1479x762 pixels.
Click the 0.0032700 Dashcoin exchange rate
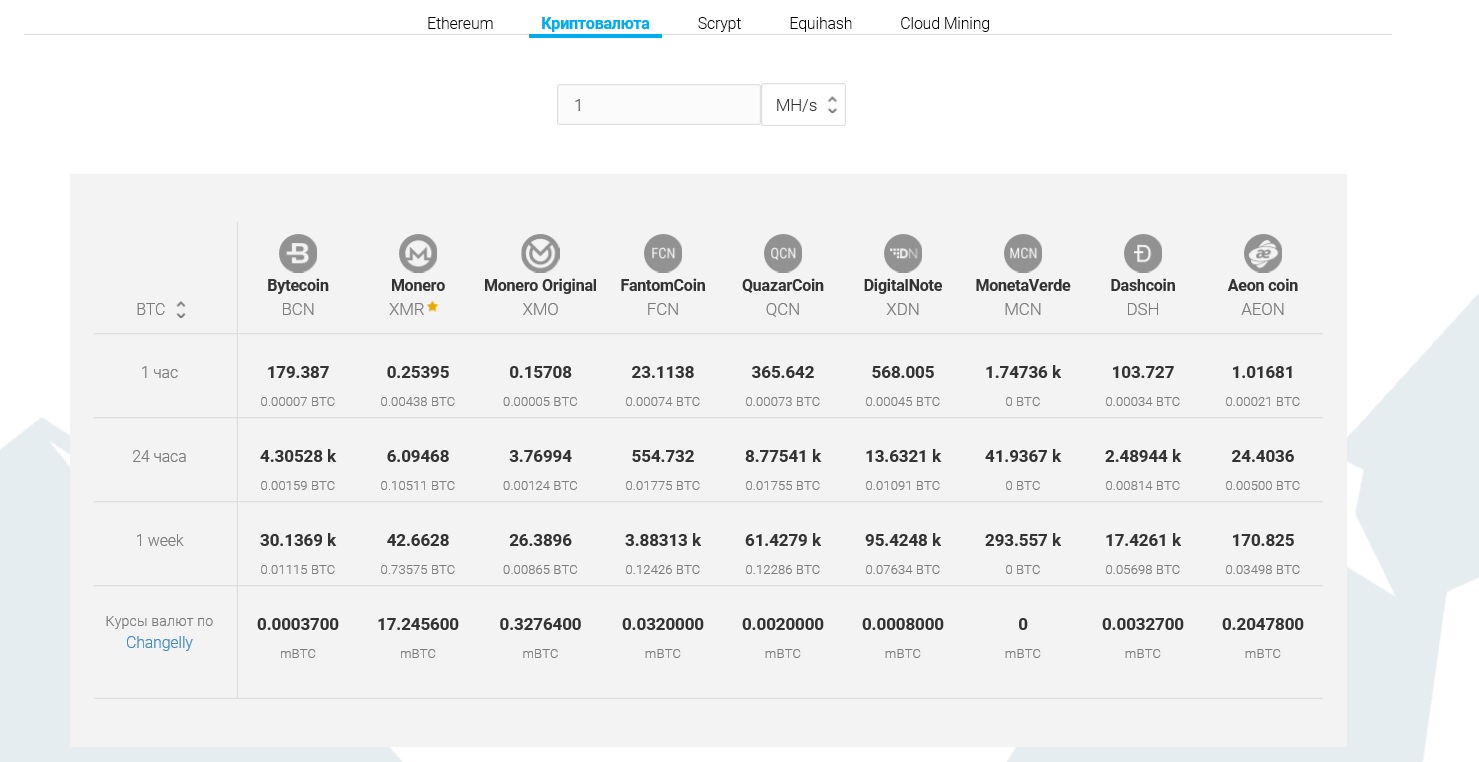[x=1143, y=624]
